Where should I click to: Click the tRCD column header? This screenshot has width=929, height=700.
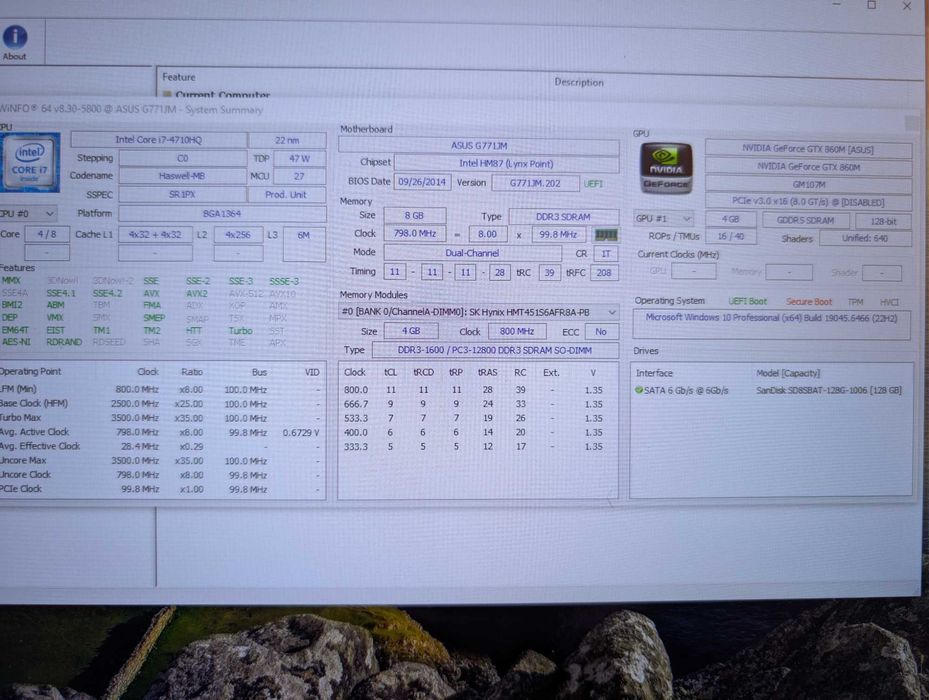(423, 372)
